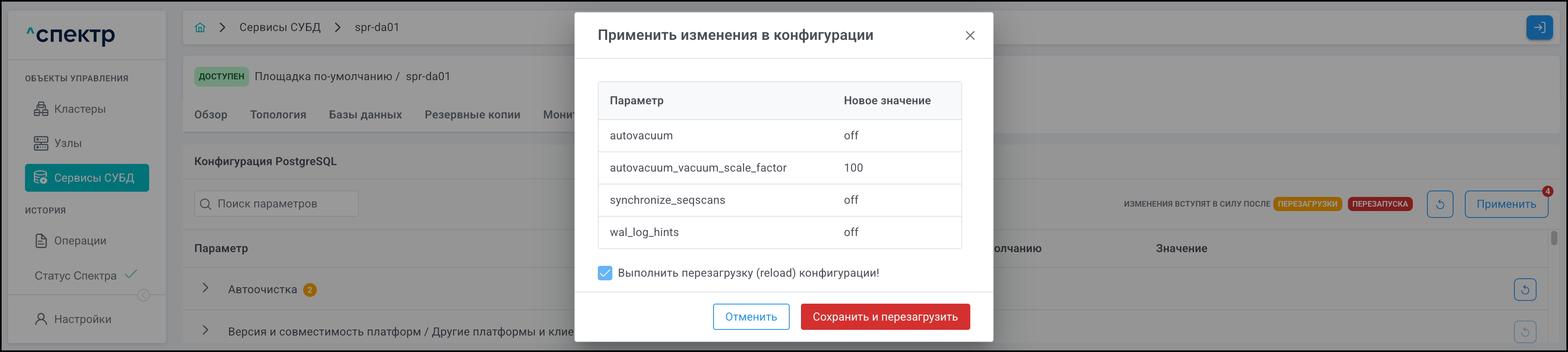Click the search magnifier icon in parameter search
The height and width of the screenshot is (352, 1568).
[x=206, y=204]
